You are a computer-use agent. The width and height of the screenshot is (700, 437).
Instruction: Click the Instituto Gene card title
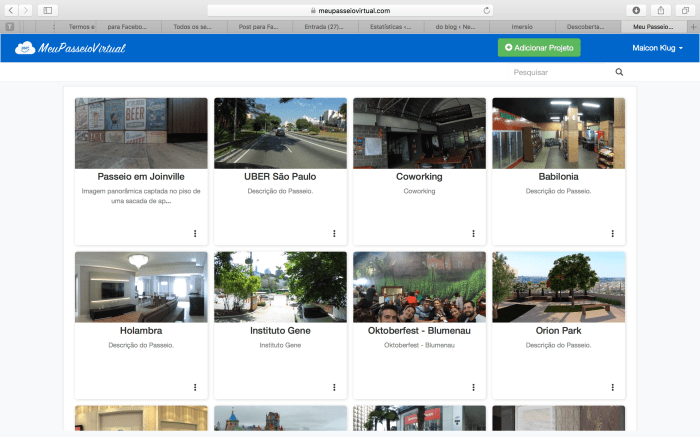click(x=280, y=330)
